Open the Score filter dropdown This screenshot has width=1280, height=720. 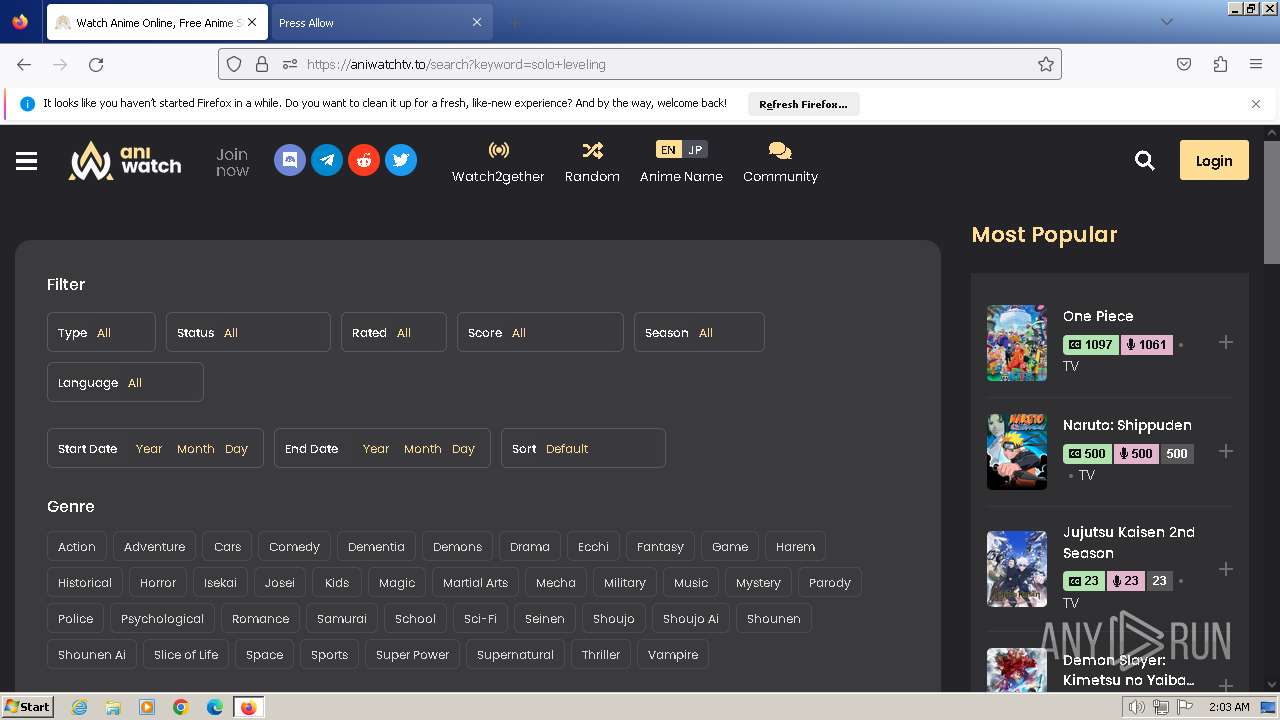click(x=540, y=332)
